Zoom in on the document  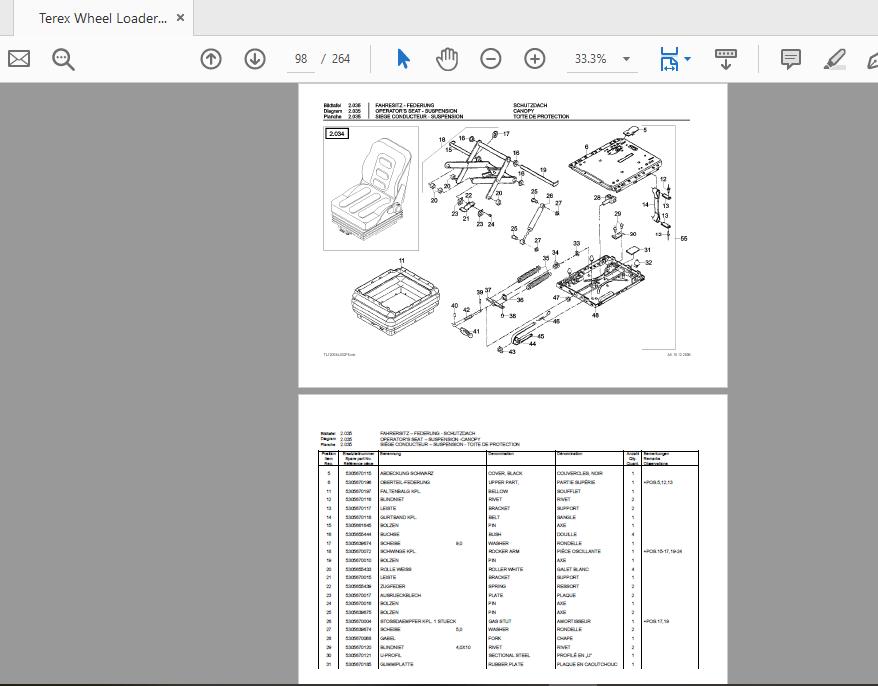pyautogui.click(x=534, y=59)
